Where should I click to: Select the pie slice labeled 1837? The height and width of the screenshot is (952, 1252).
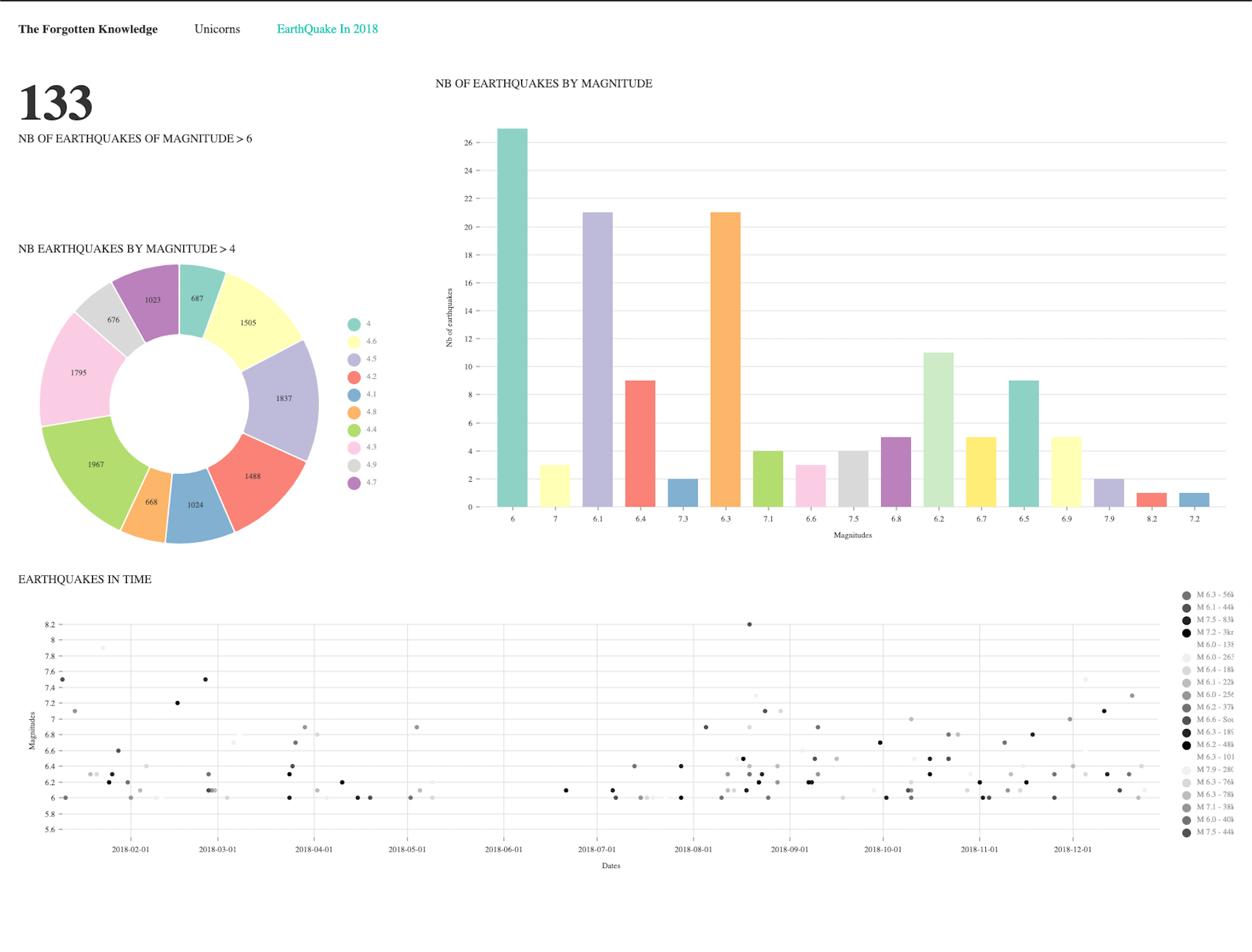(284, 399)
